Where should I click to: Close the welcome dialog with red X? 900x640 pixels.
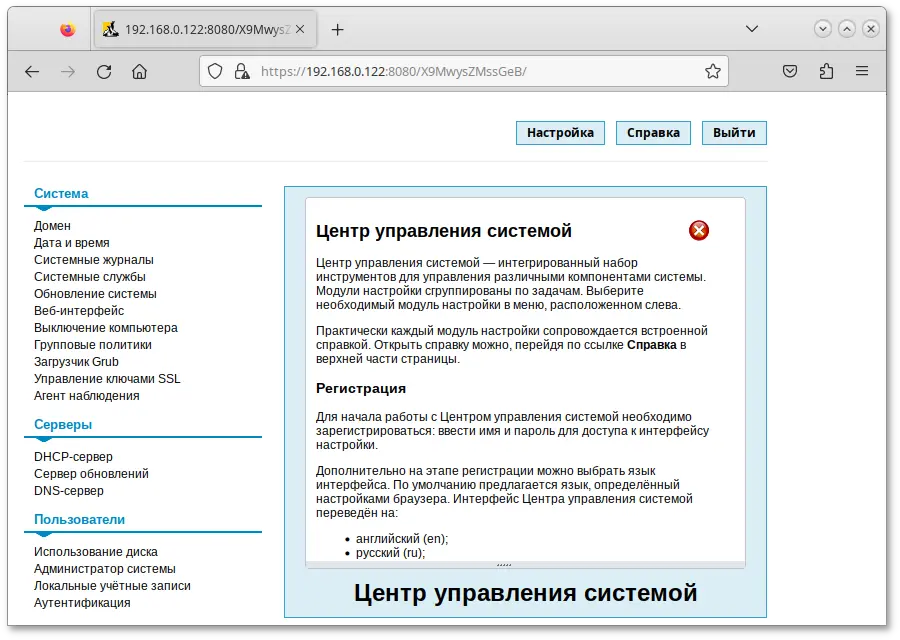(x=698, y=230)
